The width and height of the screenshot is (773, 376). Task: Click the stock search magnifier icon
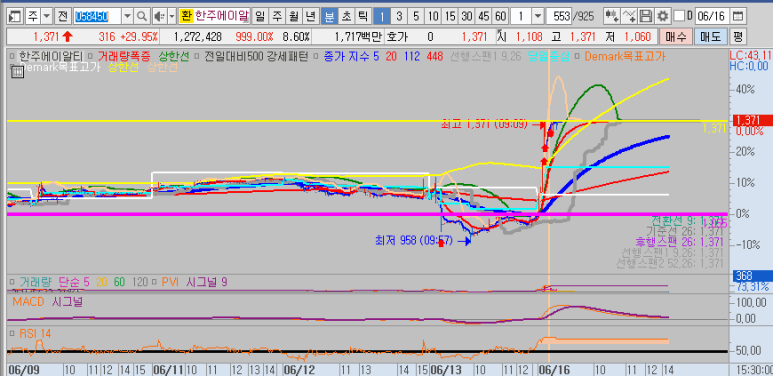[x=141, y=16]
